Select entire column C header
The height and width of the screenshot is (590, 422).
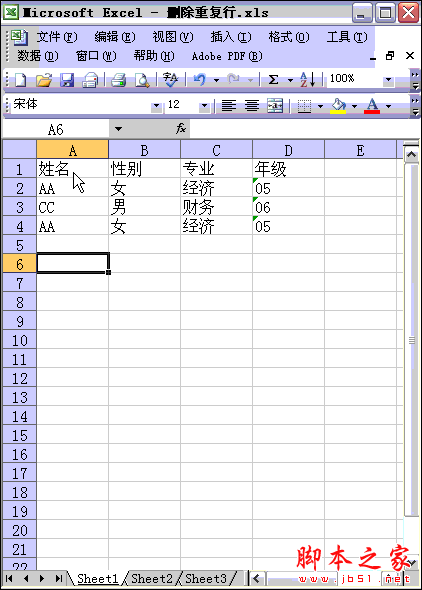(x=216, y=150)
